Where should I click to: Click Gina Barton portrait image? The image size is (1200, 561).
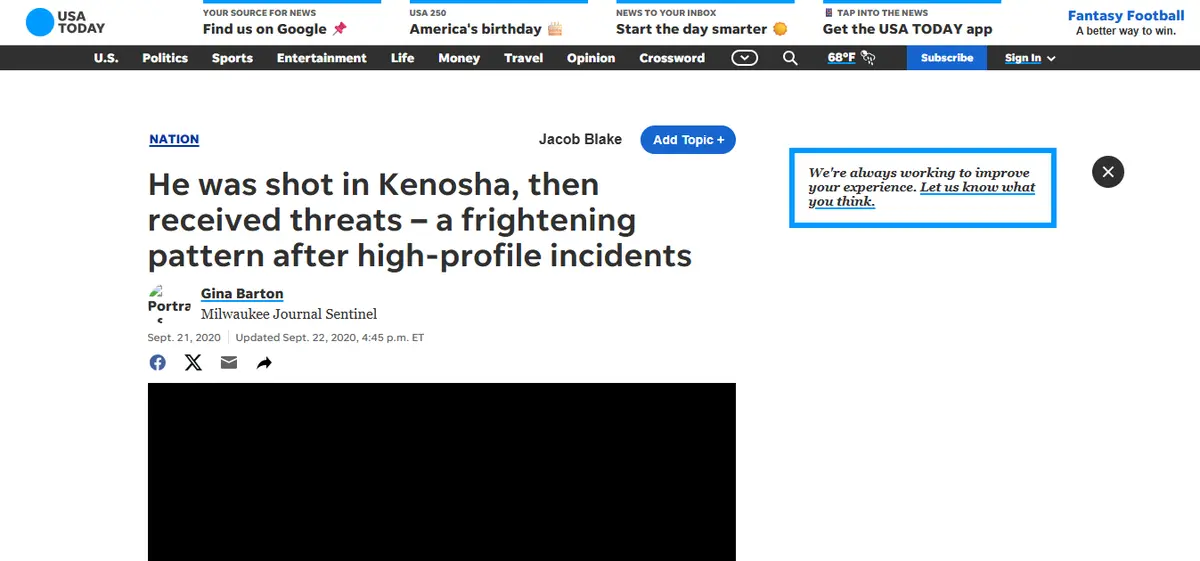pyautogui.click(x=169, y=305)
